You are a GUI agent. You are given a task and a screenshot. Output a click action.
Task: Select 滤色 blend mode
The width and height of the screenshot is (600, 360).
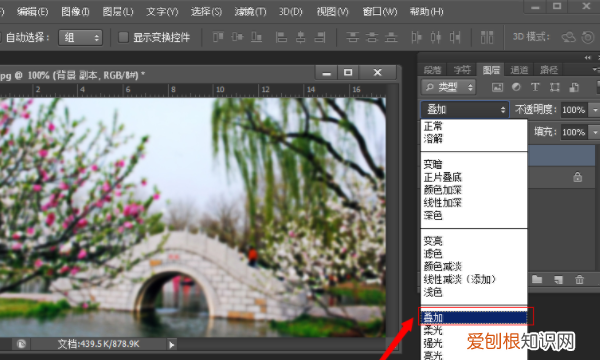(474, 254)
